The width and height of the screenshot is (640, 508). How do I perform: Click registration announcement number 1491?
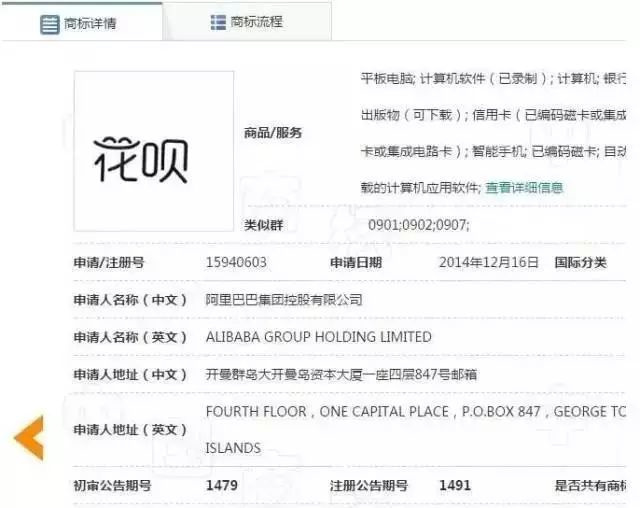click(x=455, y=486)
